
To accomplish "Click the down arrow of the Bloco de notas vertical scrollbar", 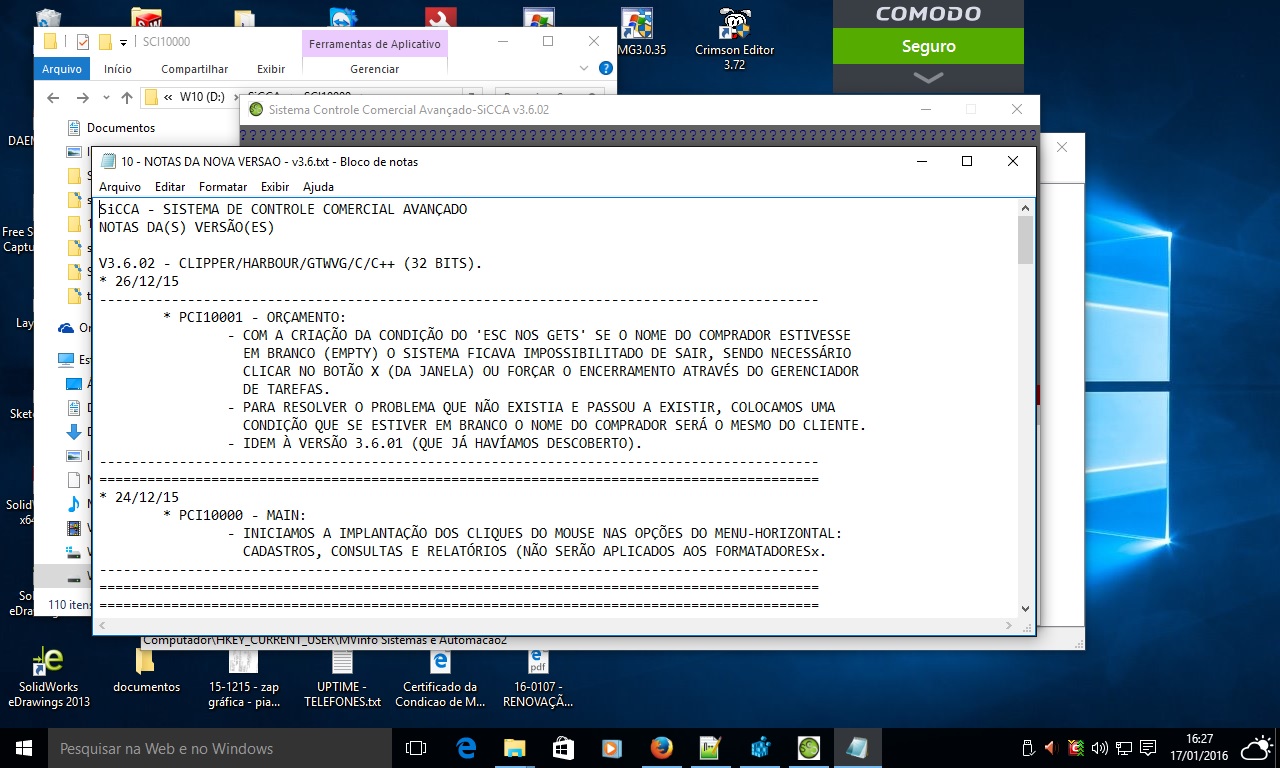I will pos(1025,608).
